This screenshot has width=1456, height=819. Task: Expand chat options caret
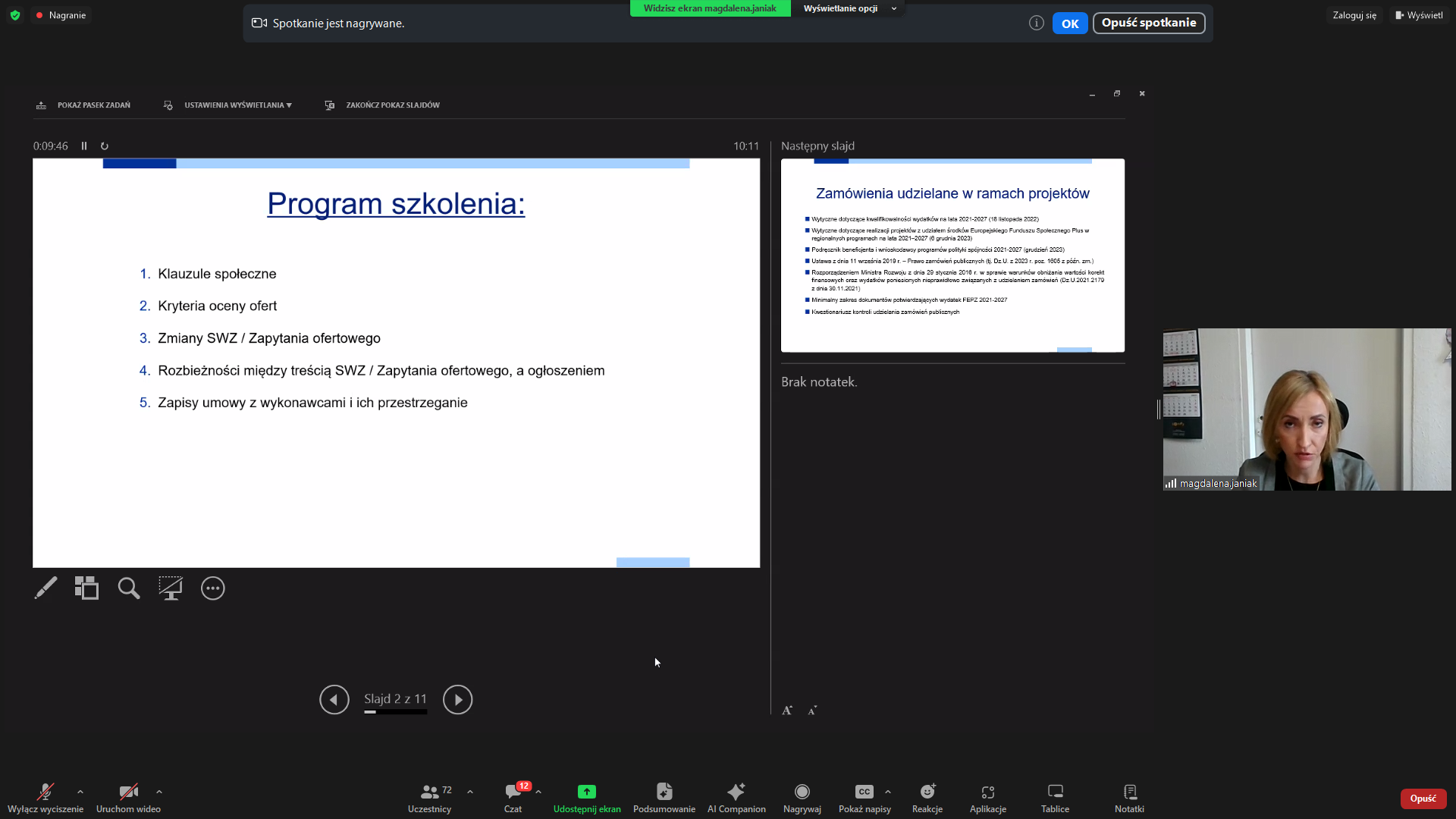click(x=538, y=792)
